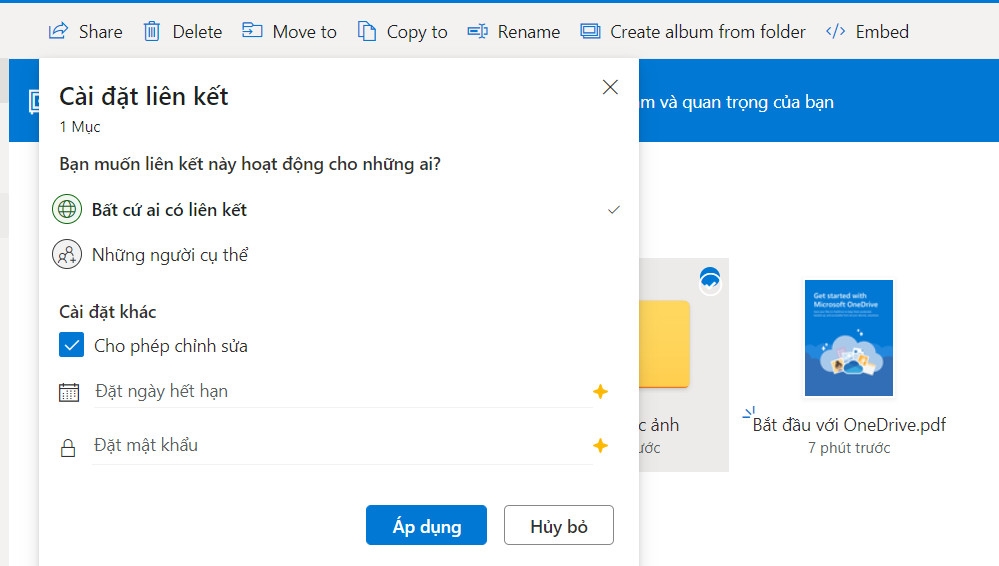
Task: Click the lock icon for password
Action: point(68,447)
